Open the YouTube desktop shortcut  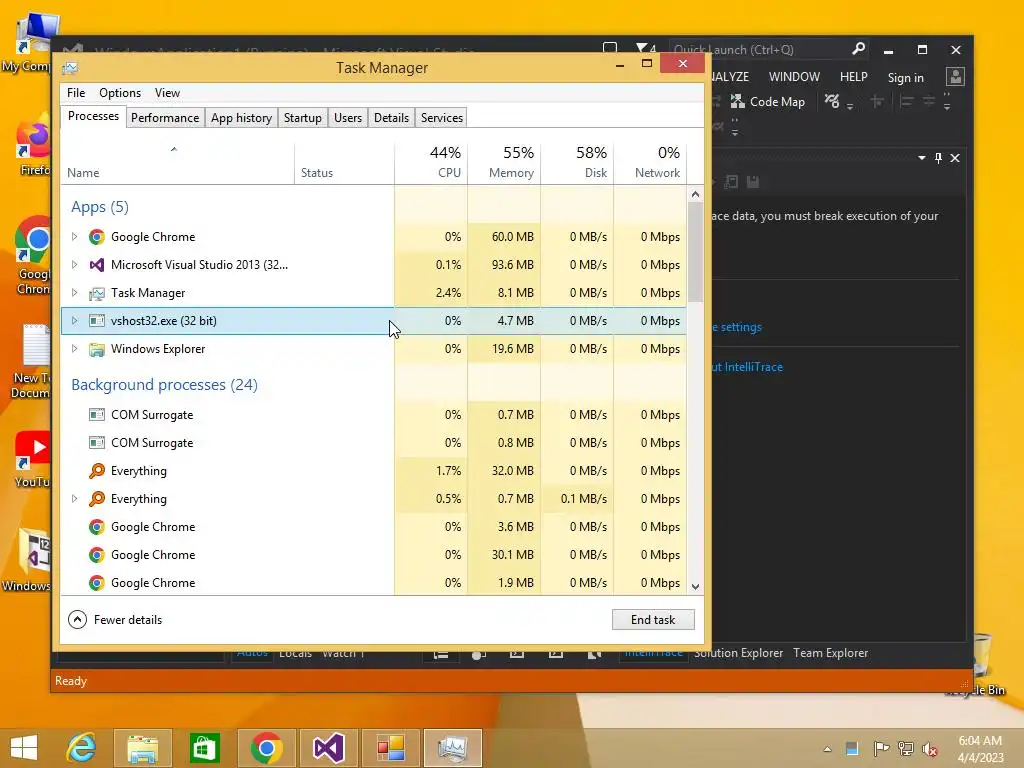point(31,460)
